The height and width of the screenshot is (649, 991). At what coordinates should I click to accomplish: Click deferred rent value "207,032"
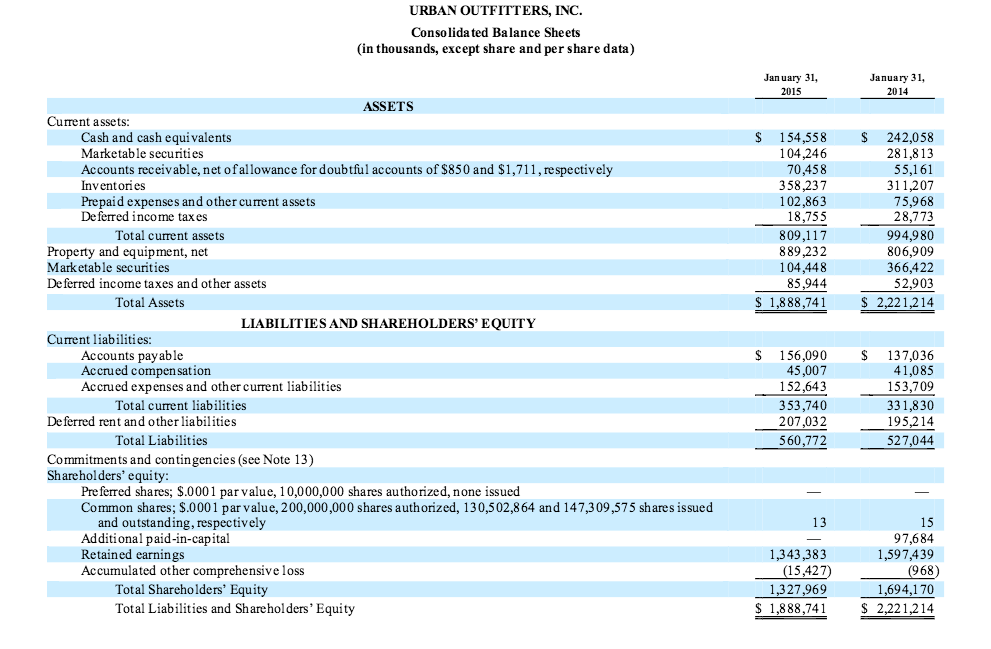point(803,421)
